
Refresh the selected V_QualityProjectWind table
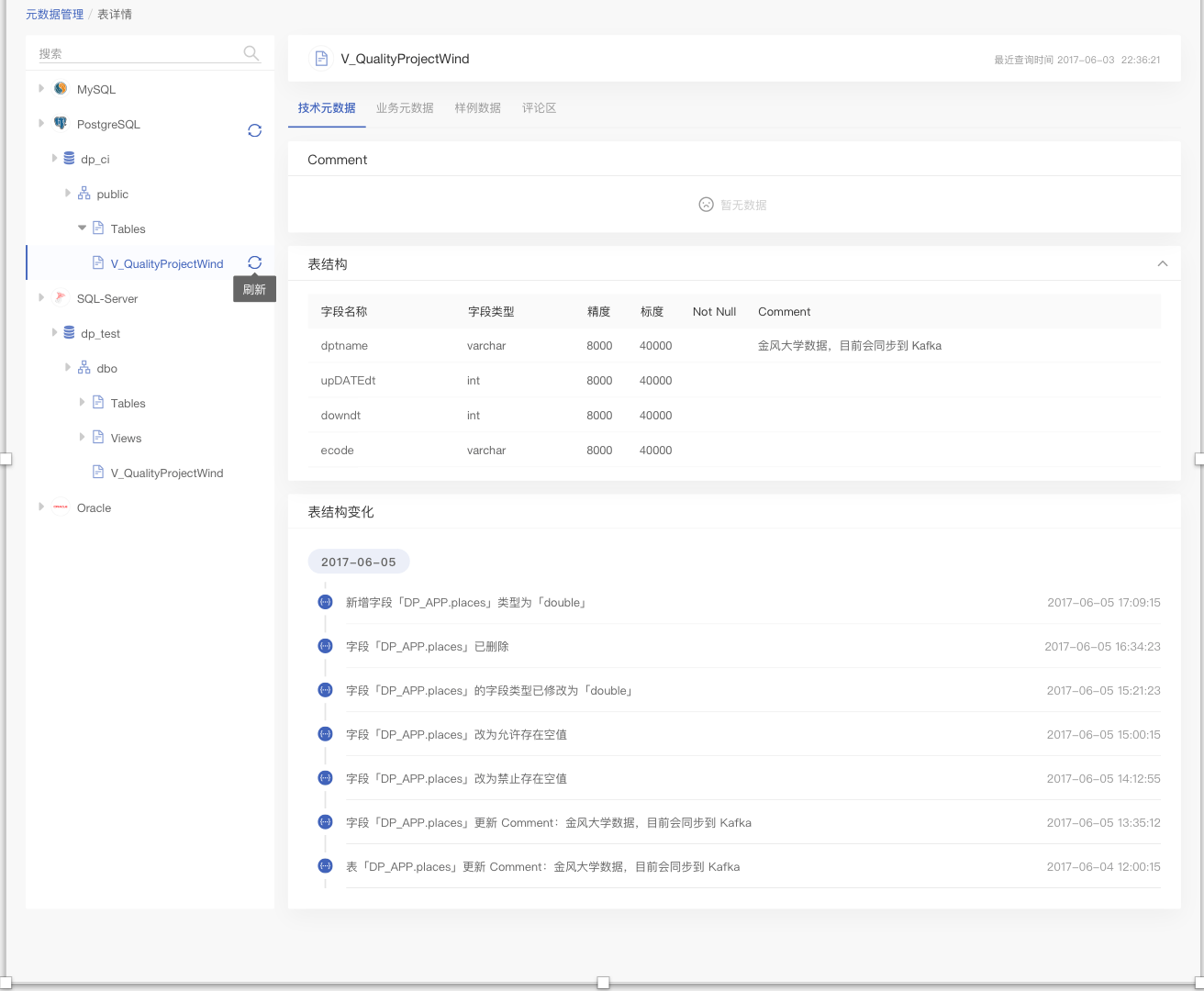click(254, 262)
